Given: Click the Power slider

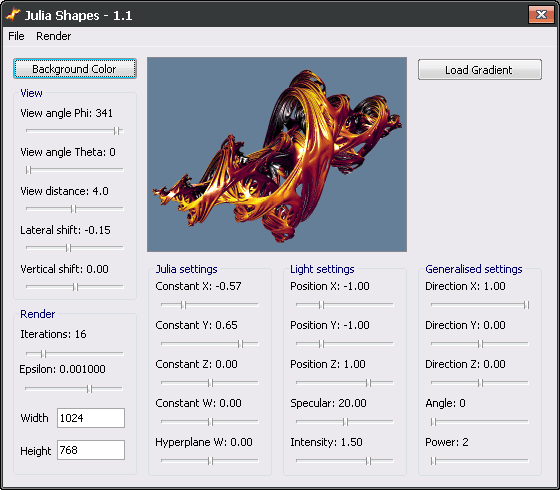Looking at the screenshot, I should point(480,461).
